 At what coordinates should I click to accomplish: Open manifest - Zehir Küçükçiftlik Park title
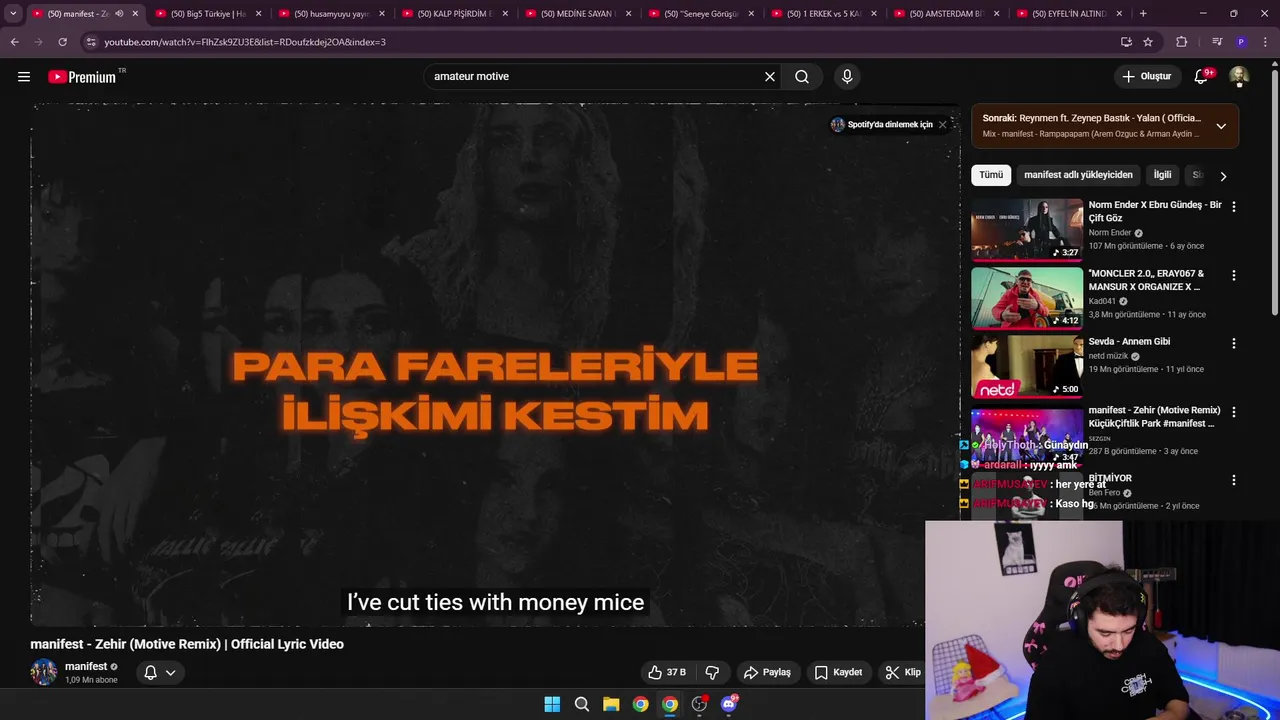pyautogui.click(x=1154, y=417)
